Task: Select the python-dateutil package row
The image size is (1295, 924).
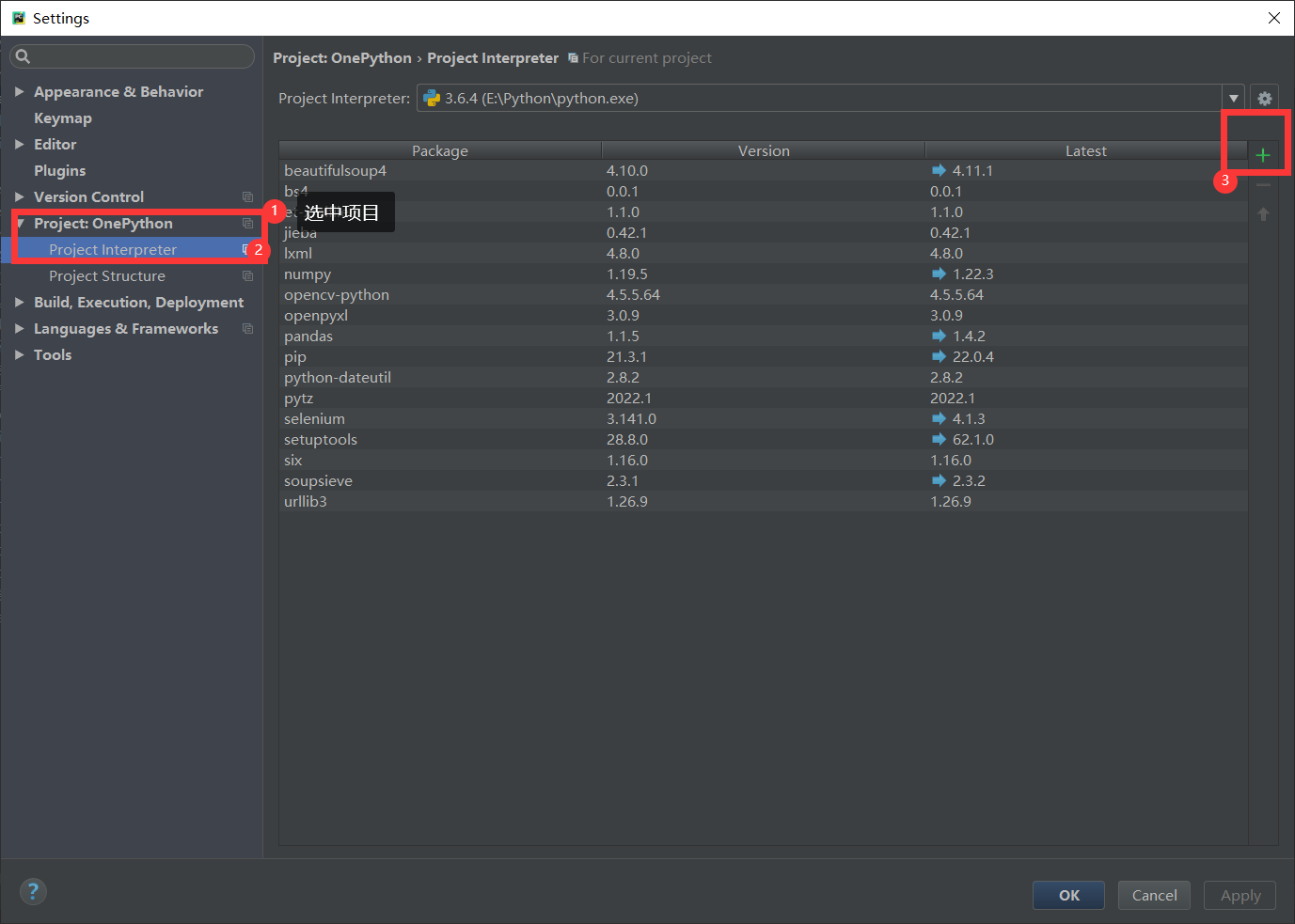Action: pyautogui.click(x=763, y=377)
